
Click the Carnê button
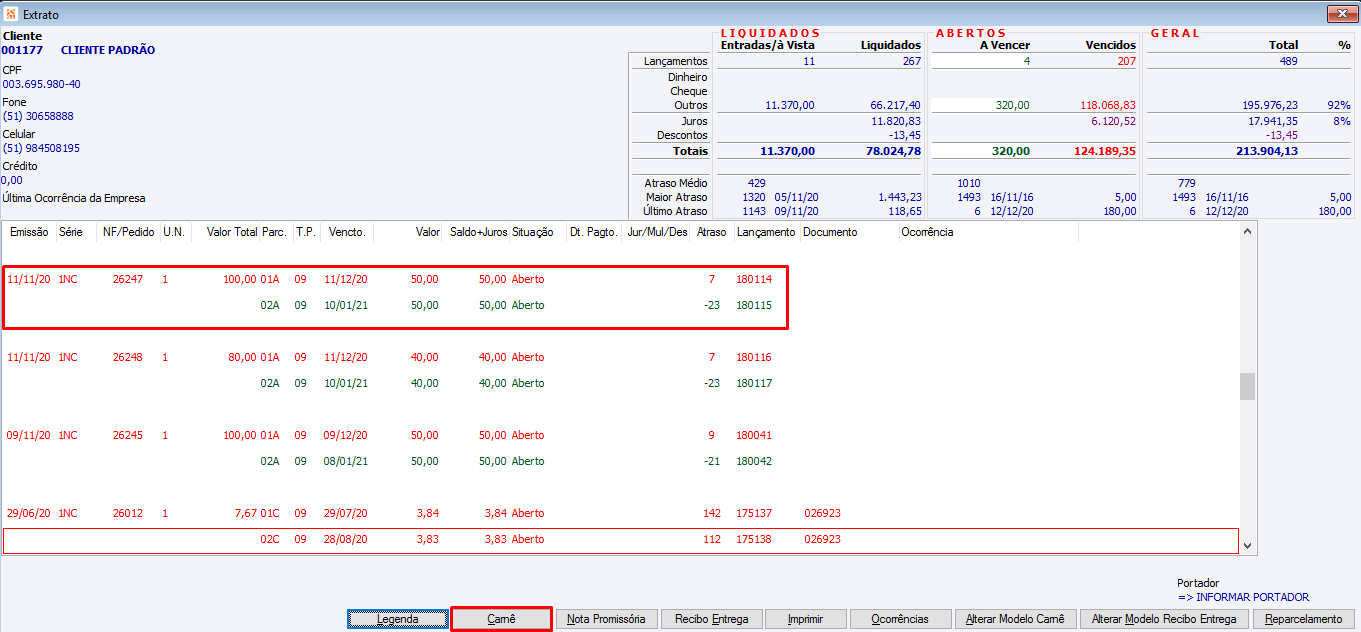click(x=501, y=619)
